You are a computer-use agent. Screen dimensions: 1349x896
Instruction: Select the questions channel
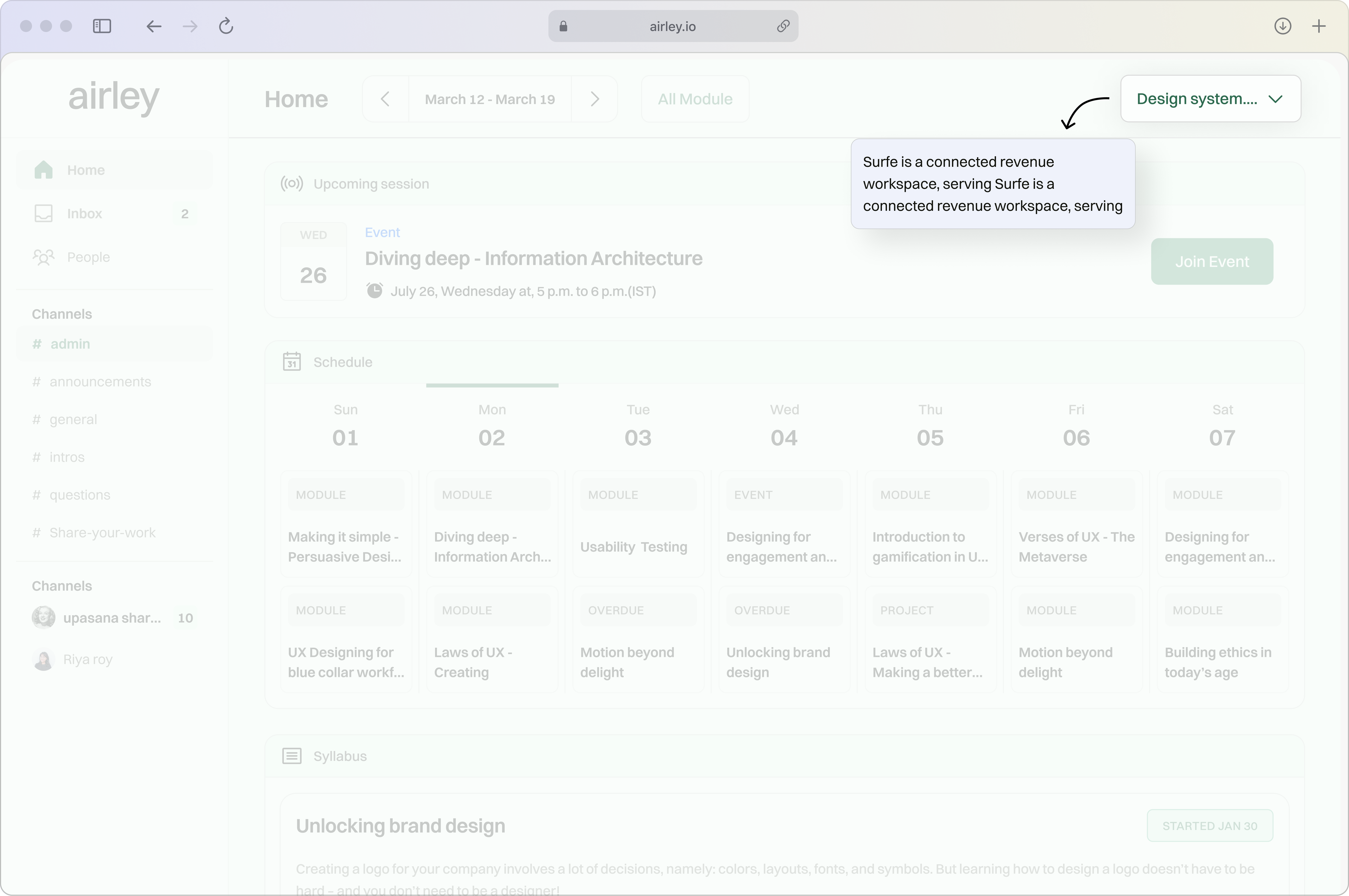tap(114, 495)
